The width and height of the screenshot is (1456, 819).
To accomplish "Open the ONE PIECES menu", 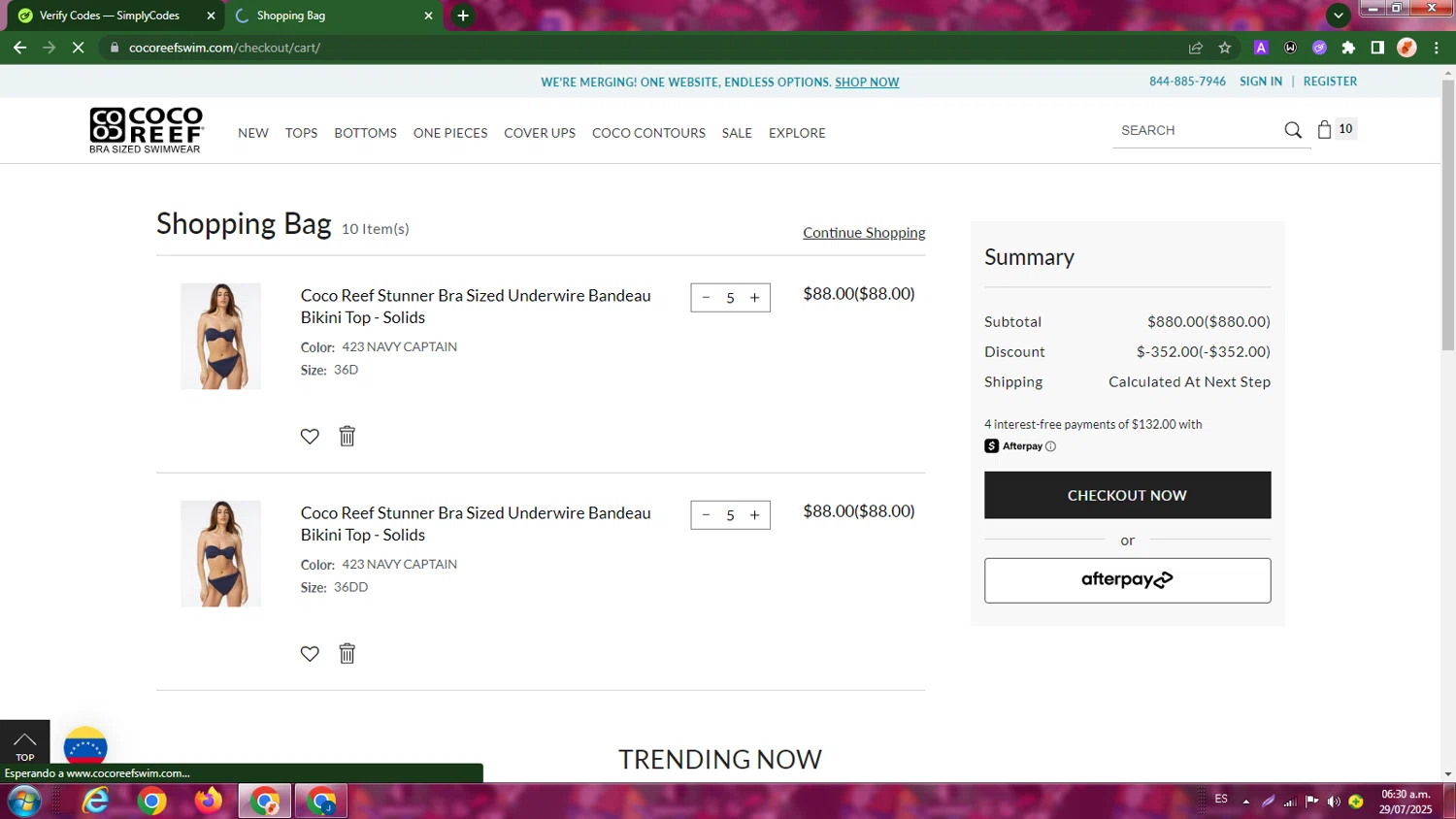I will [450, 133].
